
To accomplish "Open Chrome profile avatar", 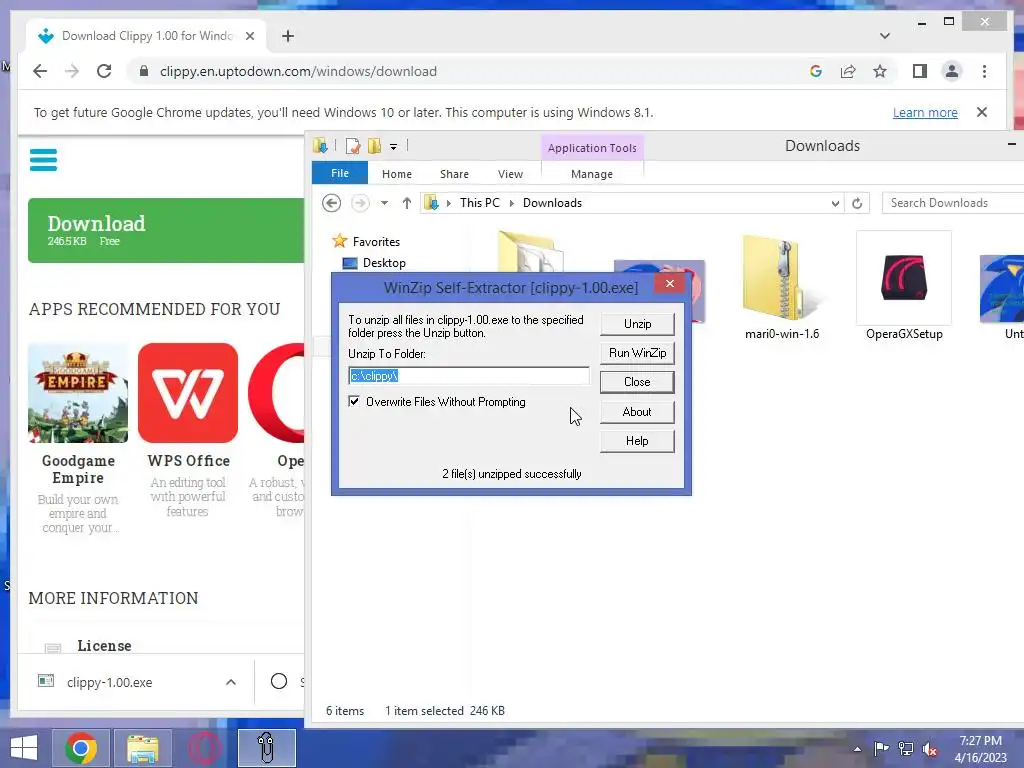I will pos(952,71).
